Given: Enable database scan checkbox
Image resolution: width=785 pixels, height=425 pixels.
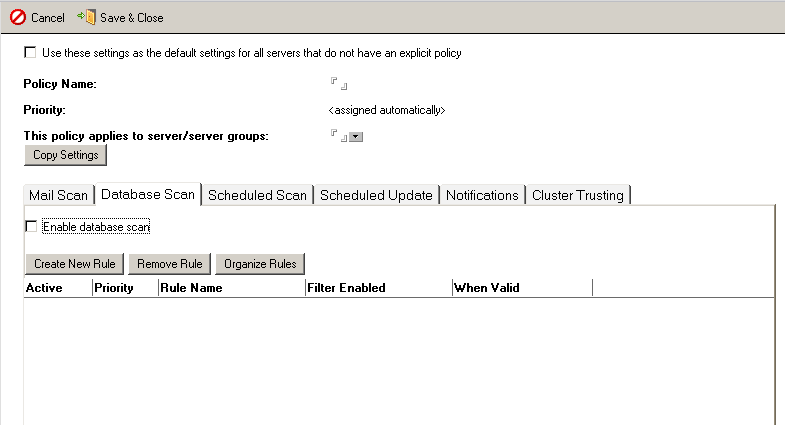Looking at the screenshot, I should 31,227.
